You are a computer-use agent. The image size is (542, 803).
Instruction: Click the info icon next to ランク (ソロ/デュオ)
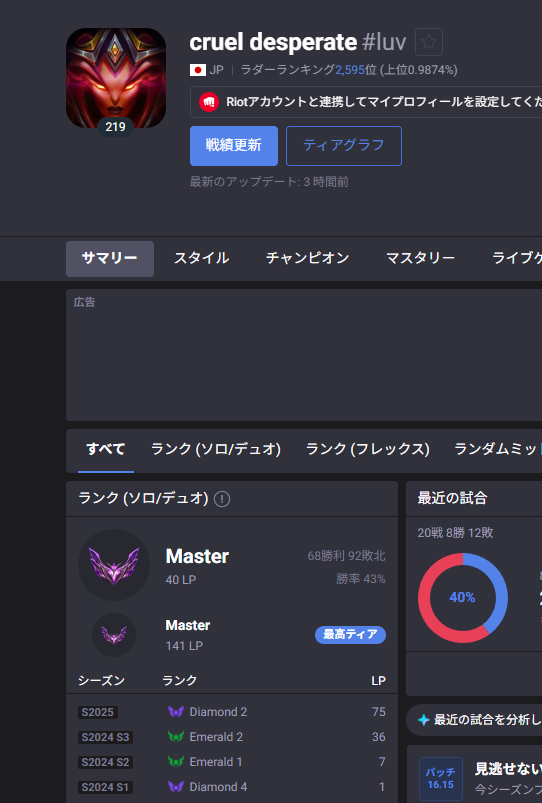point(222,498)
